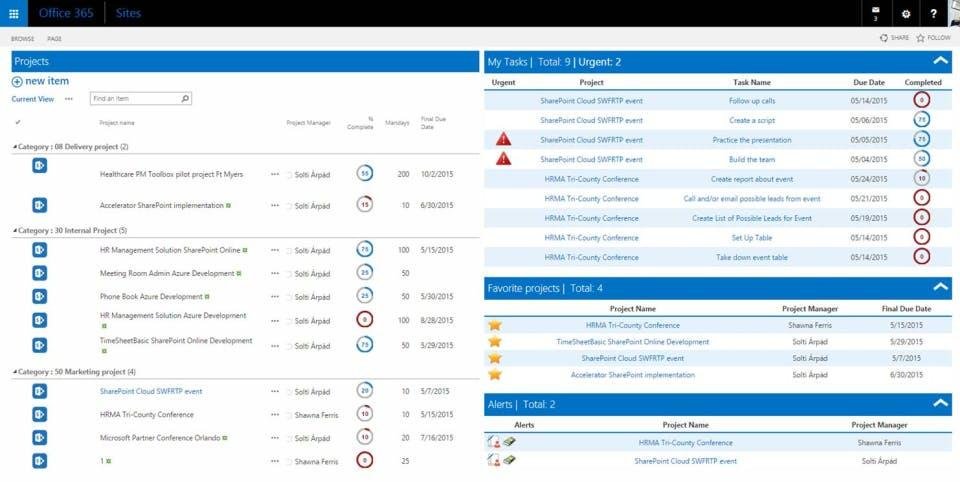Open project icon for Meeting Room Admin Azure
The height and width of the screenshot is (482, 960).
click(x=39, y=273)
